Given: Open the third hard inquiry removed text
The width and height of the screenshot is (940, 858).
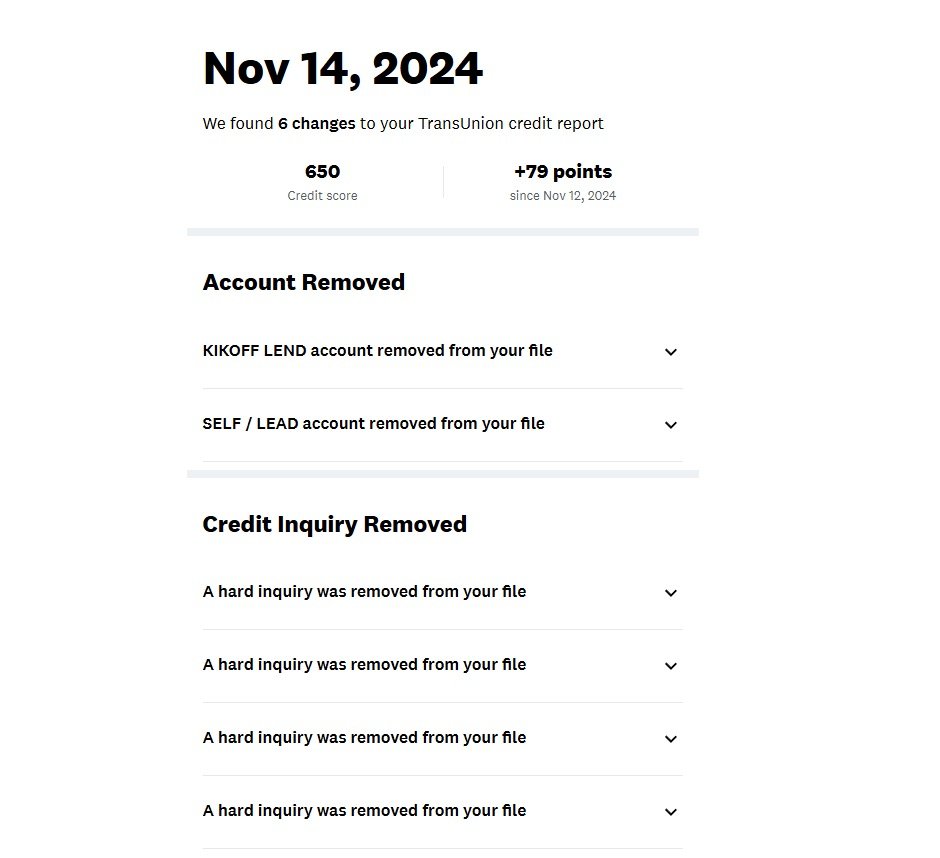Looking at the screenshot, I should tap(364, 738).
